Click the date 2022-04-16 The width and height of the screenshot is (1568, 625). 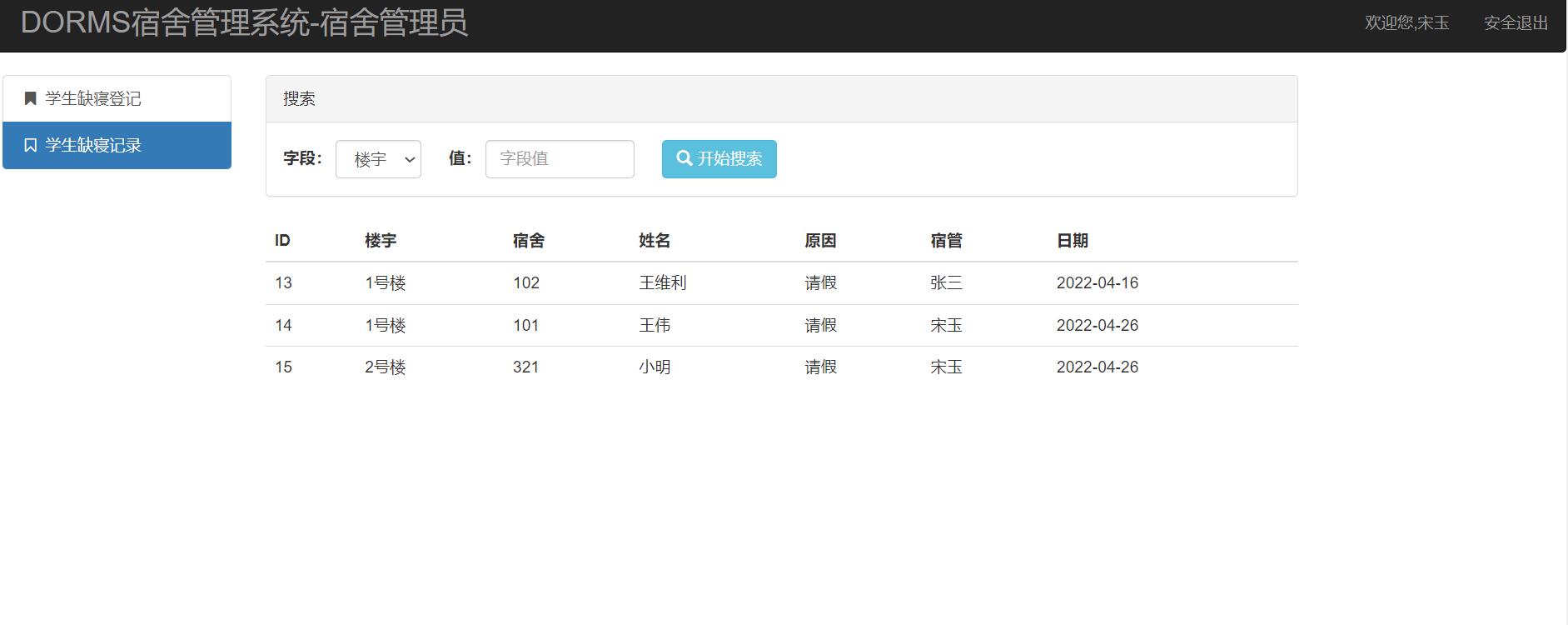coord(1098,283)
